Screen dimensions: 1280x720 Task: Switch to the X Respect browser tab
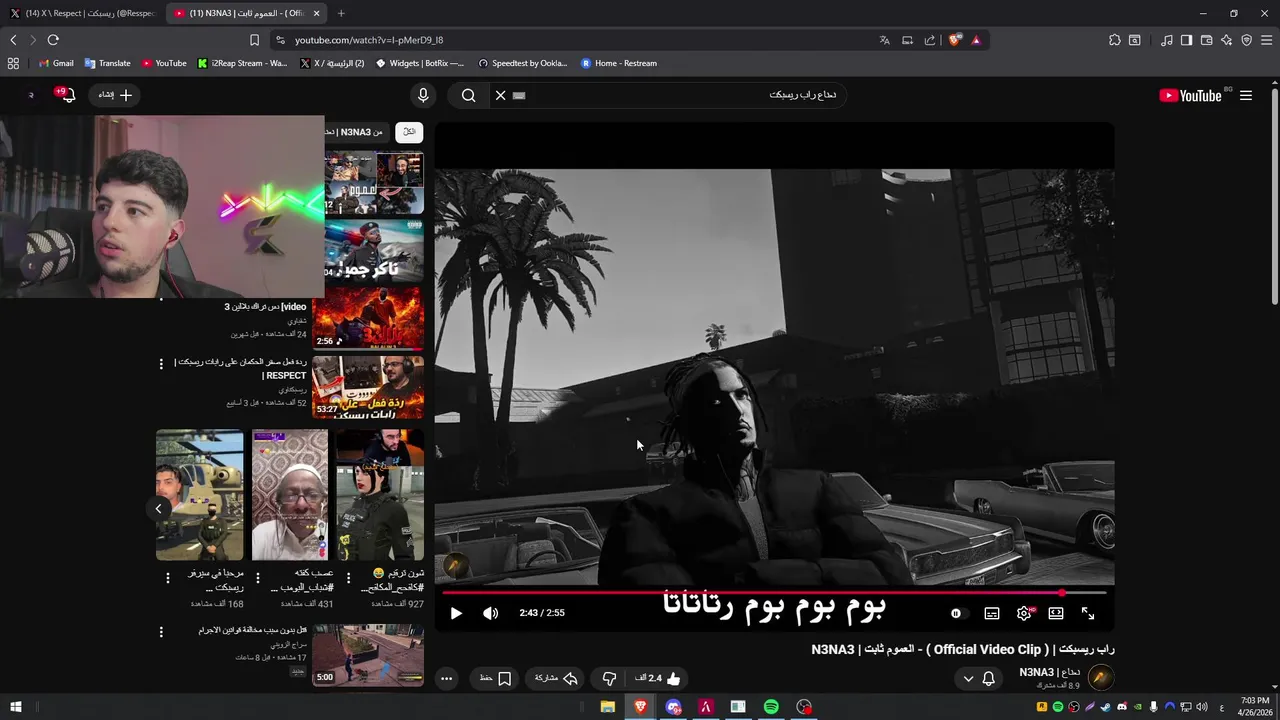pos(82,13)
